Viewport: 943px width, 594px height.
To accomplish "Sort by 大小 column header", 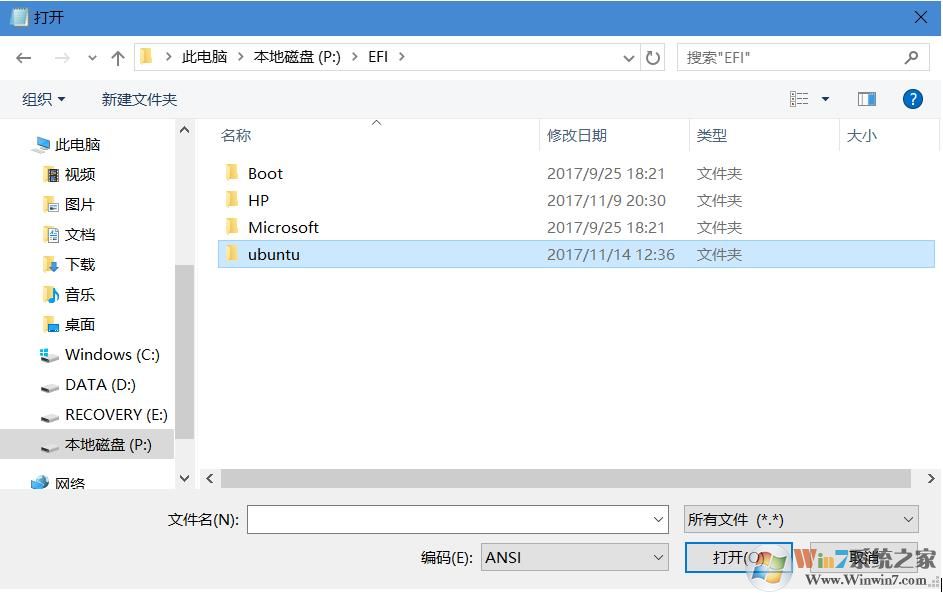I will point(861,135).
